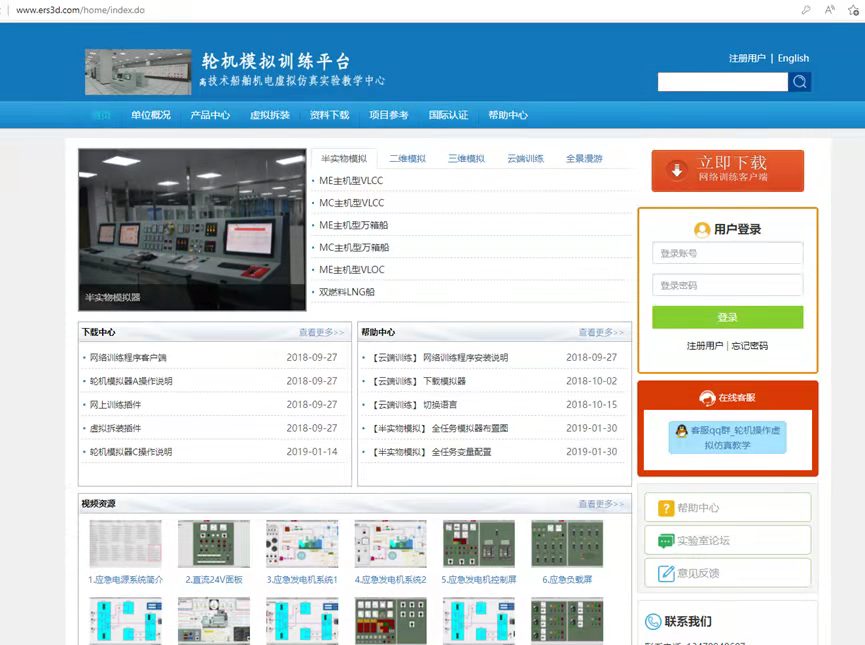Click the green chat bubble 实验室论坛 icon
This screenshot has width=865, height=645.
(666, 541)
